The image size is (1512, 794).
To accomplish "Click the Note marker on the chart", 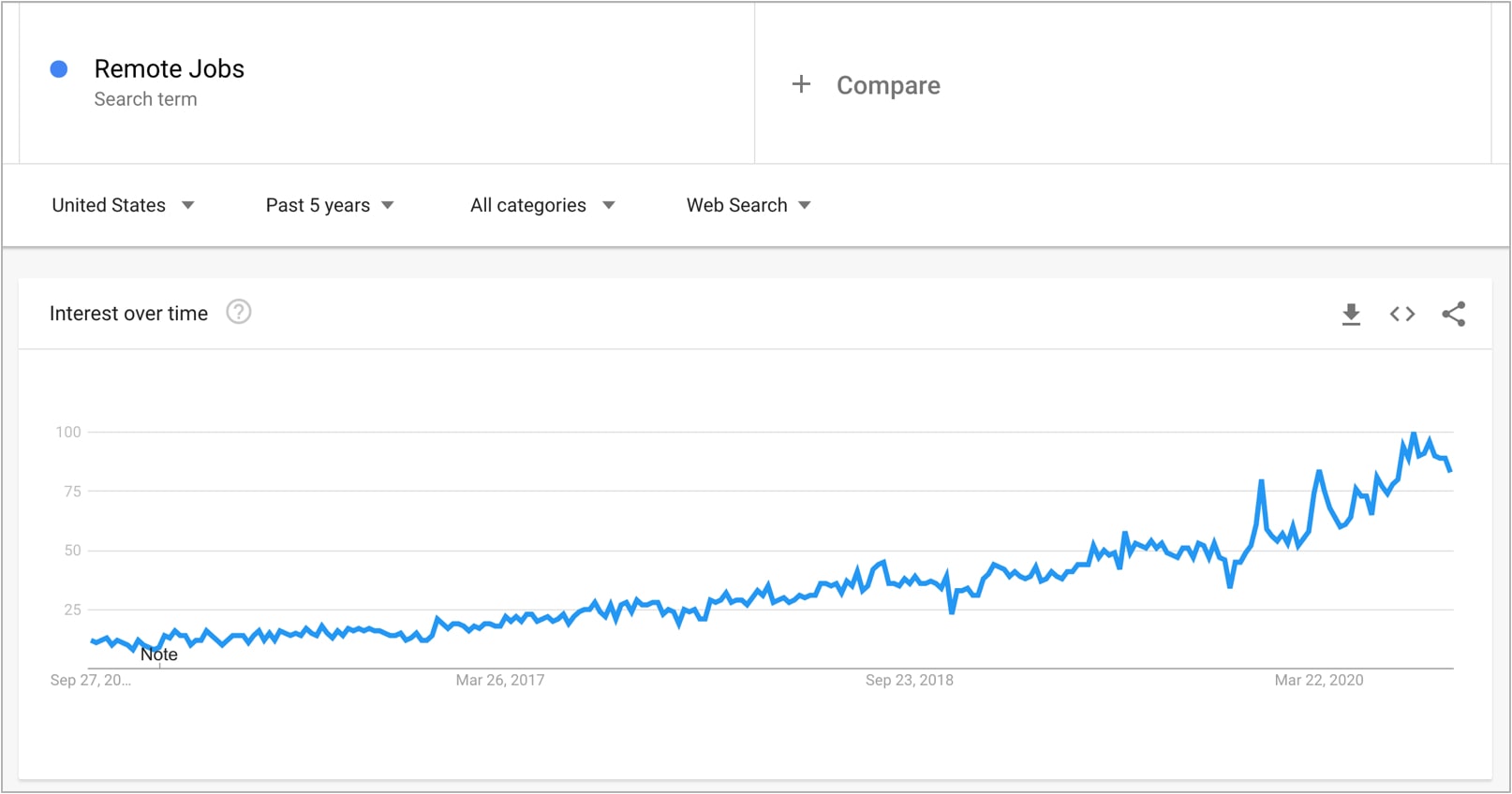I will coord(159,654).
